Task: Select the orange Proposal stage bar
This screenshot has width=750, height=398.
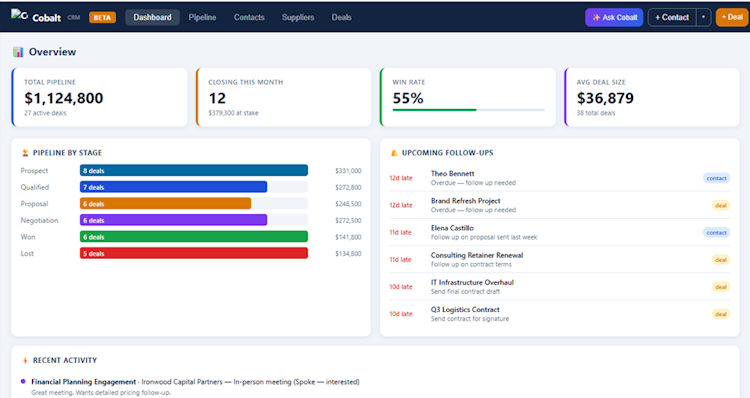Action: tap(165, 204)
